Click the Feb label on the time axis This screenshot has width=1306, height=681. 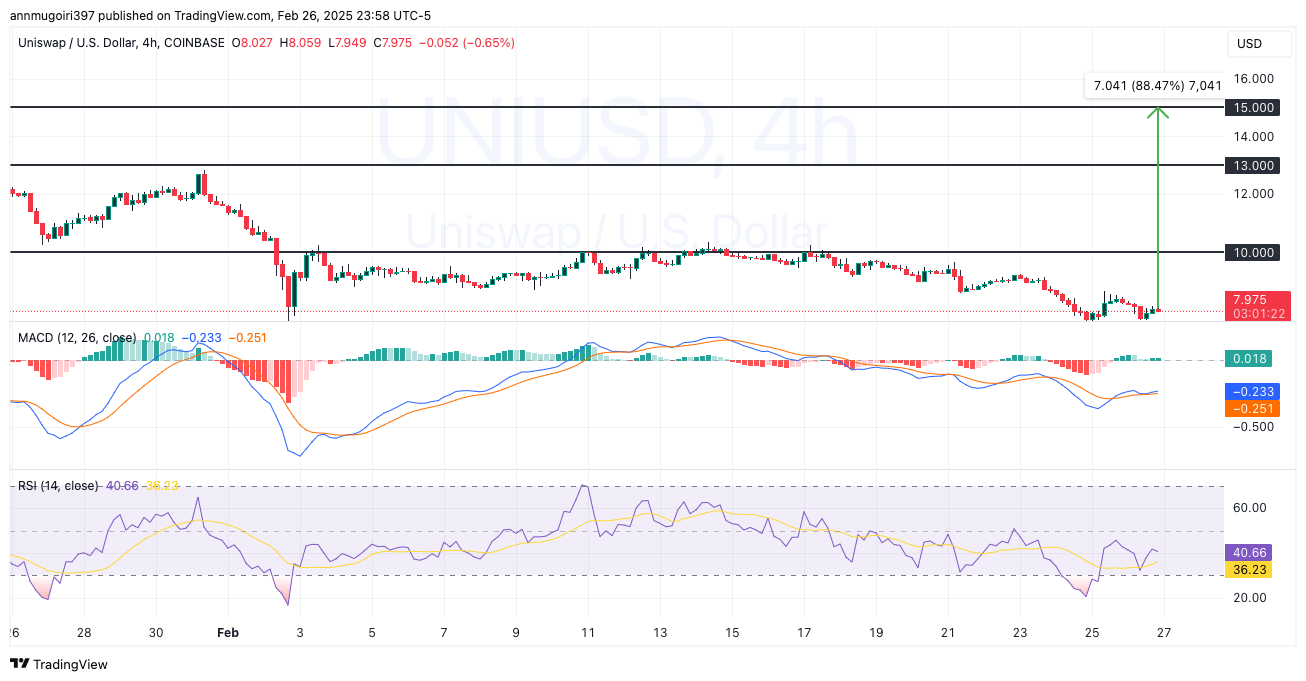(x=228, y=632)
